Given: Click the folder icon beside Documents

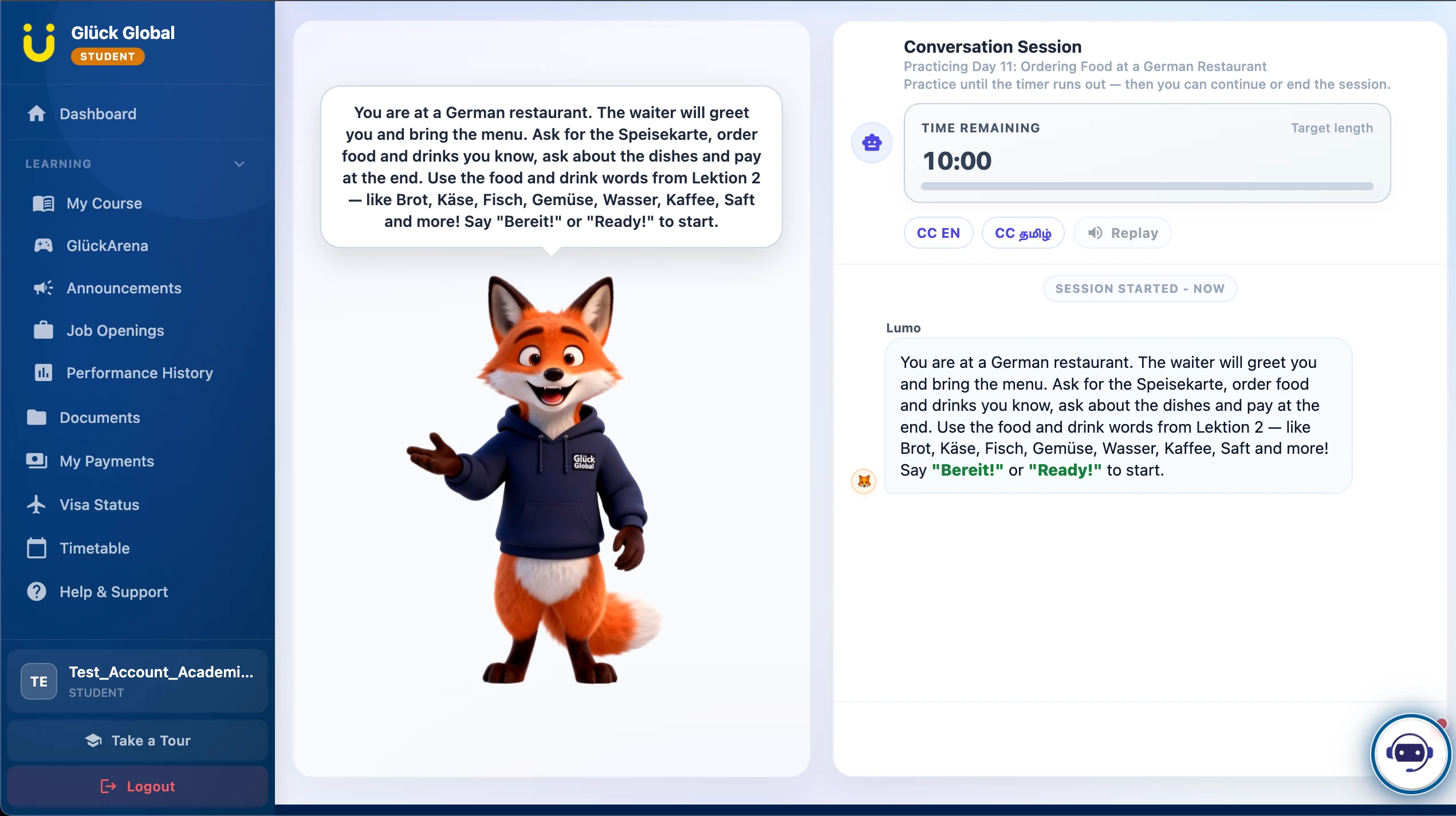Looking at the screenshot, I should pyautogui.click(x=37, y=417).
